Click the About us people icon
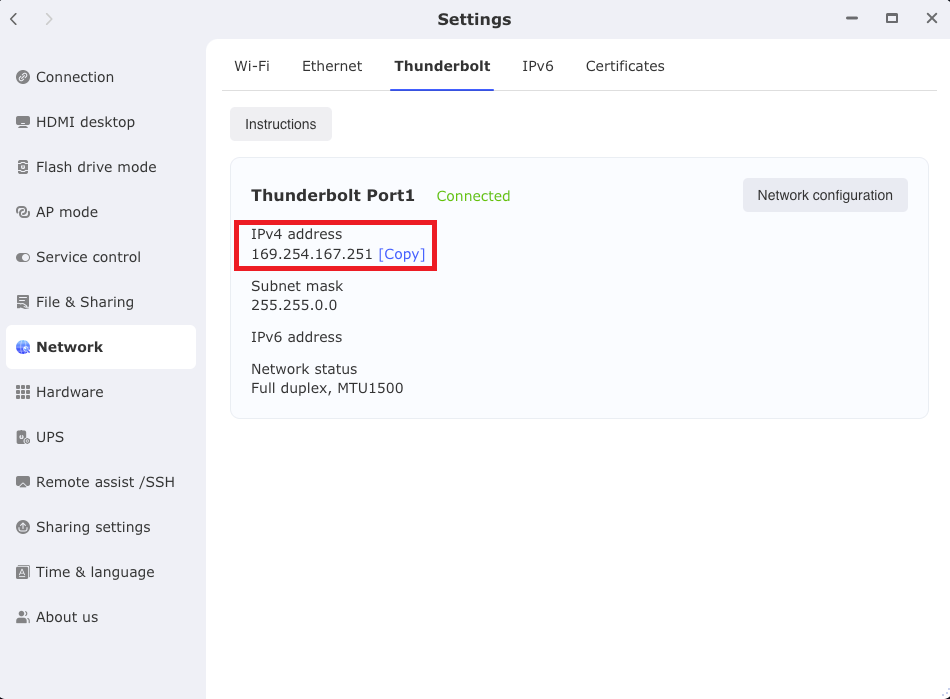 click(23, 617)
